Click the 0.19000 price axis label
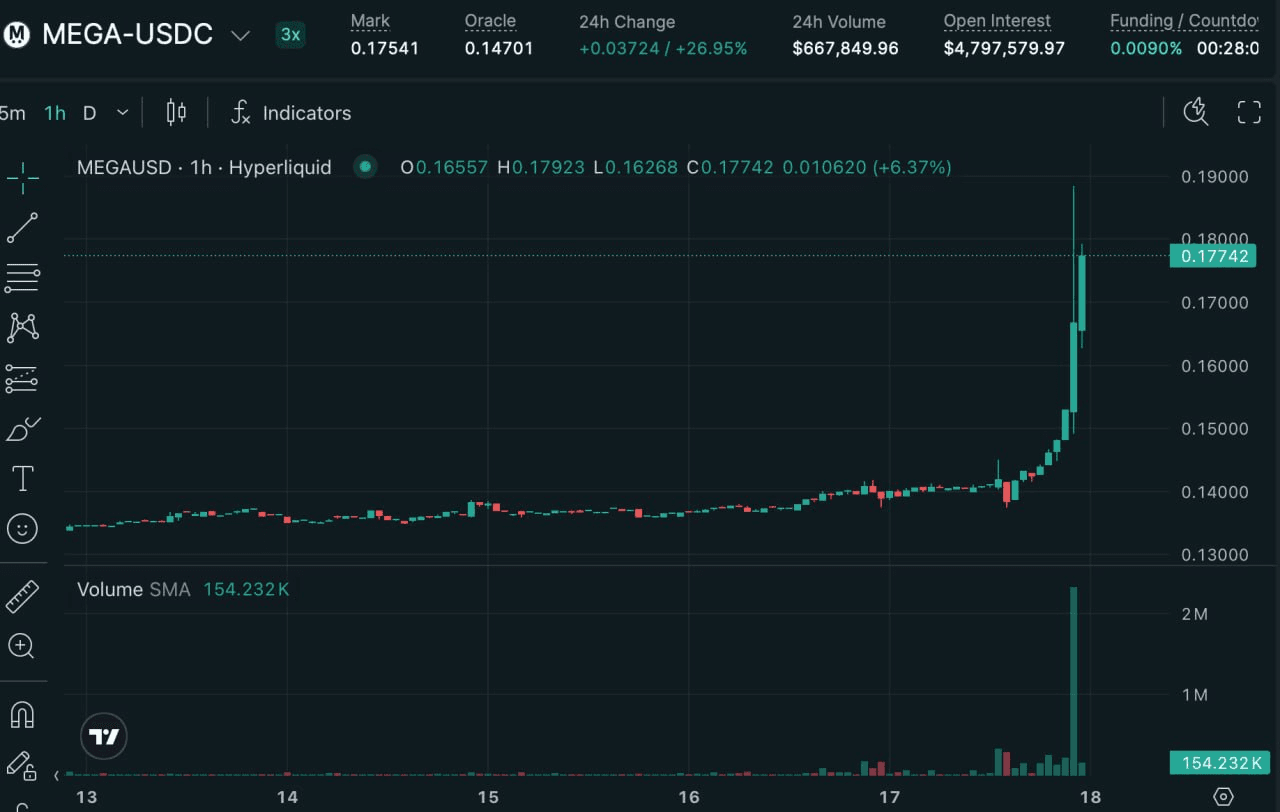1280x812 pixels. pos(1215,177)
